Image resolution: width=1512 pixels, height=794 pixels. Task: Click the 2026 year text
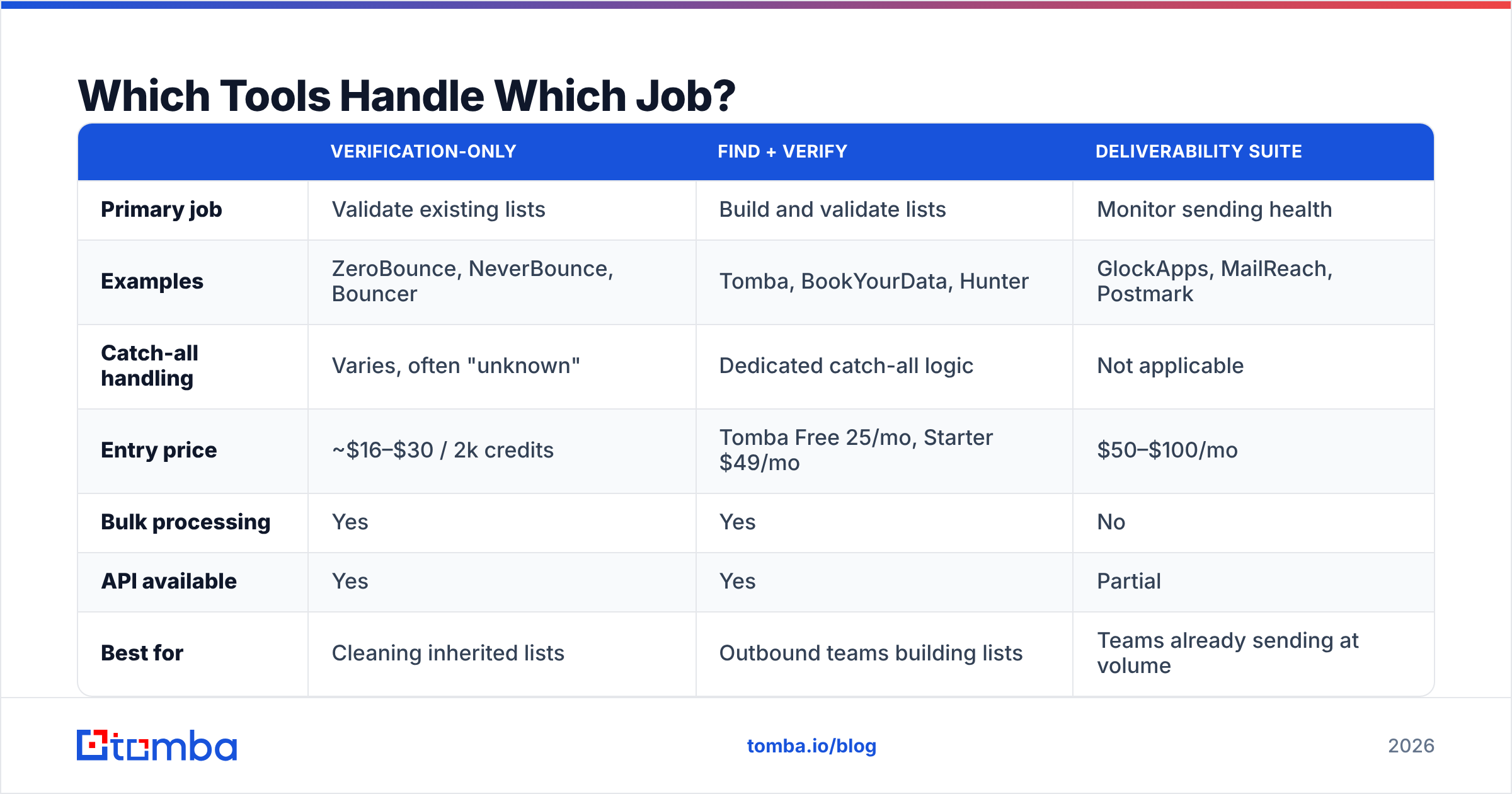tap(1411, 746)
